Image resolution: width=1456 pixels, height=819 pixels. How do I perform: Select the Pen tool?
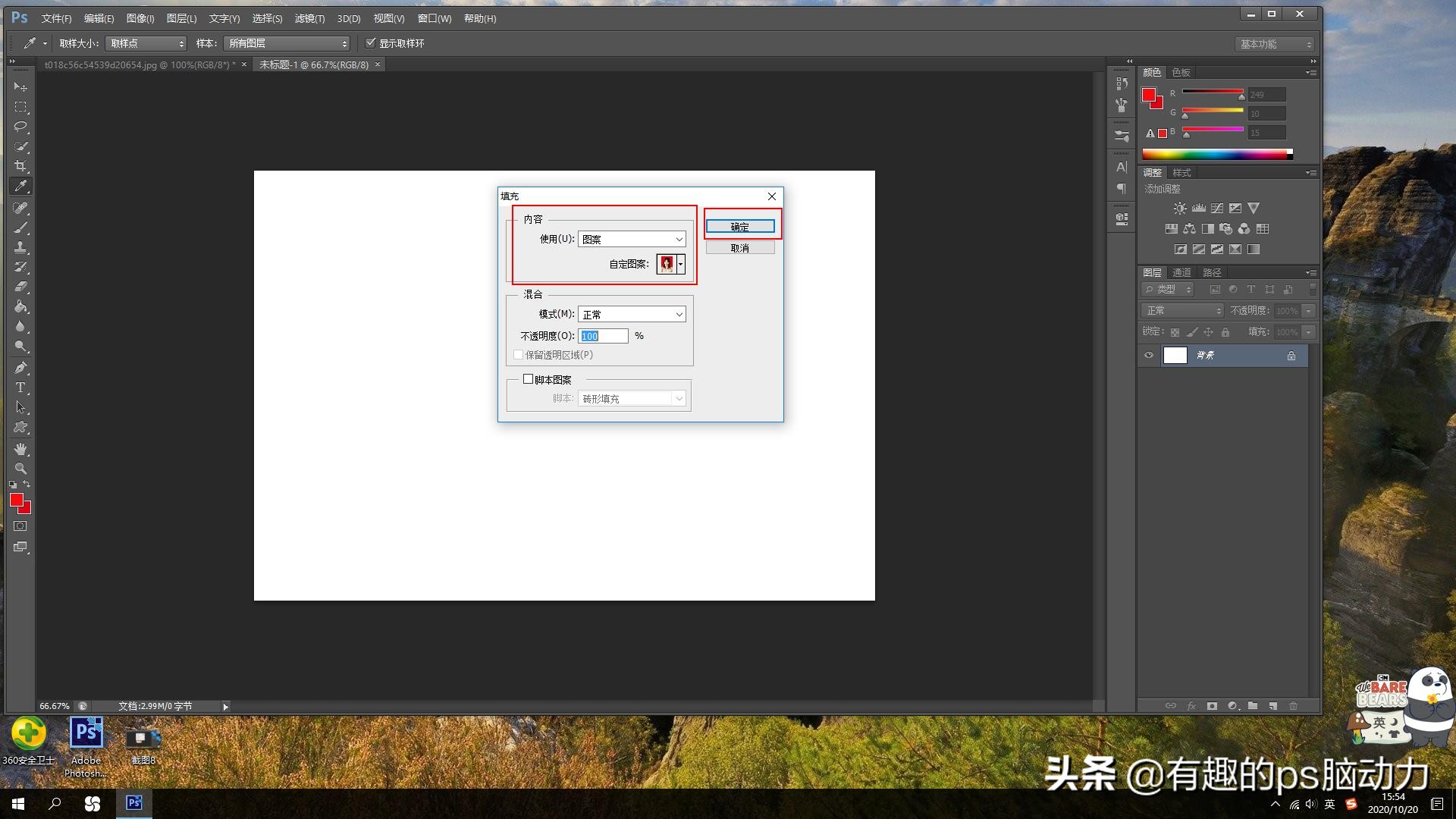coord(20,368)
